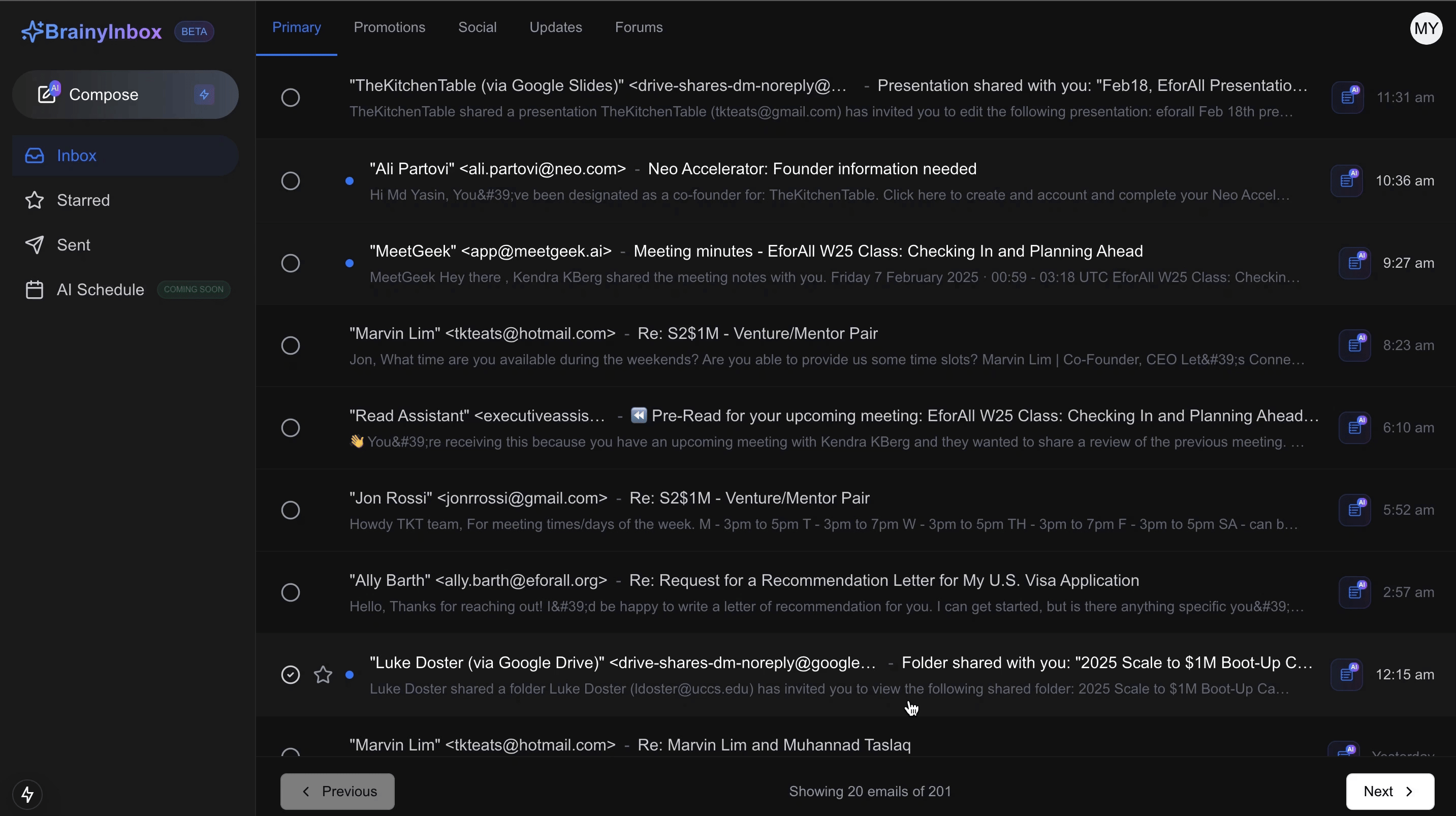Click the Inbox tray icon in sidebar
1456x816 pixels.
(x=35, y=155)
